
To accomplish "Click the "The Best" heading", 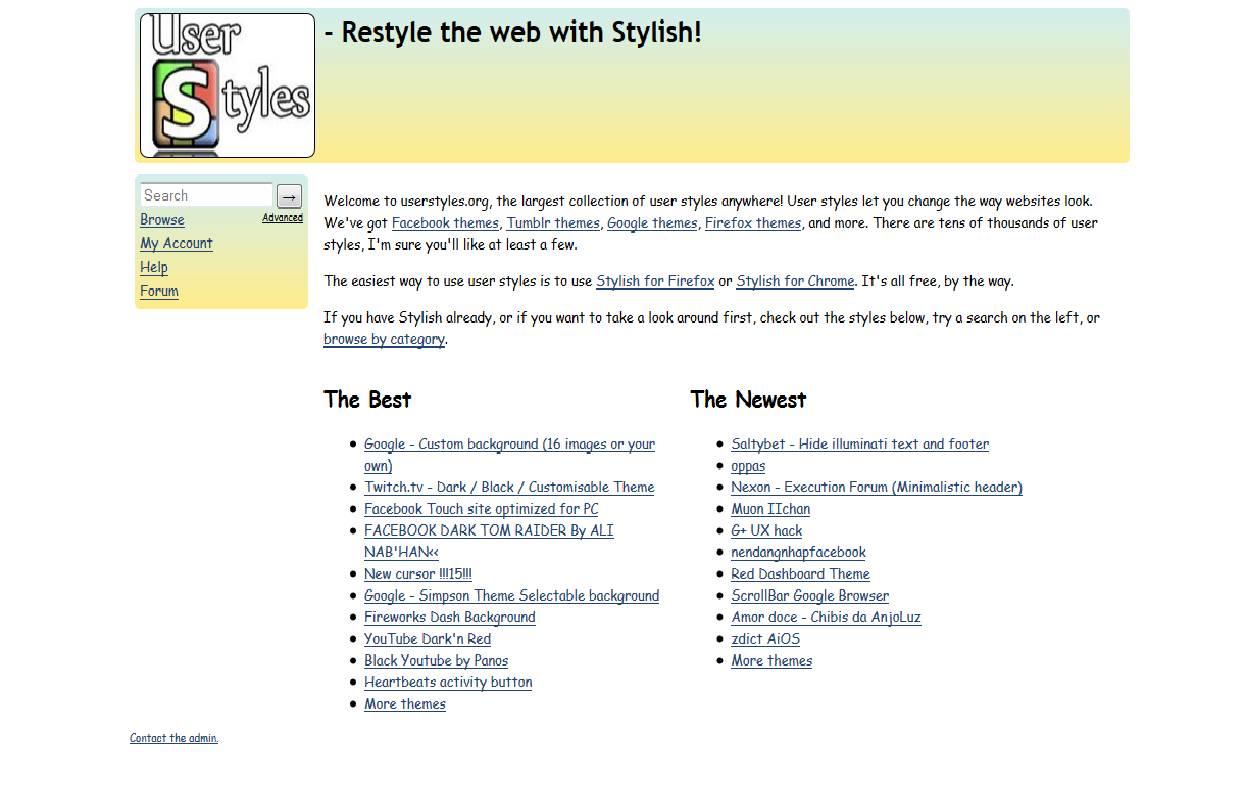I will click(x=368, y=400).
